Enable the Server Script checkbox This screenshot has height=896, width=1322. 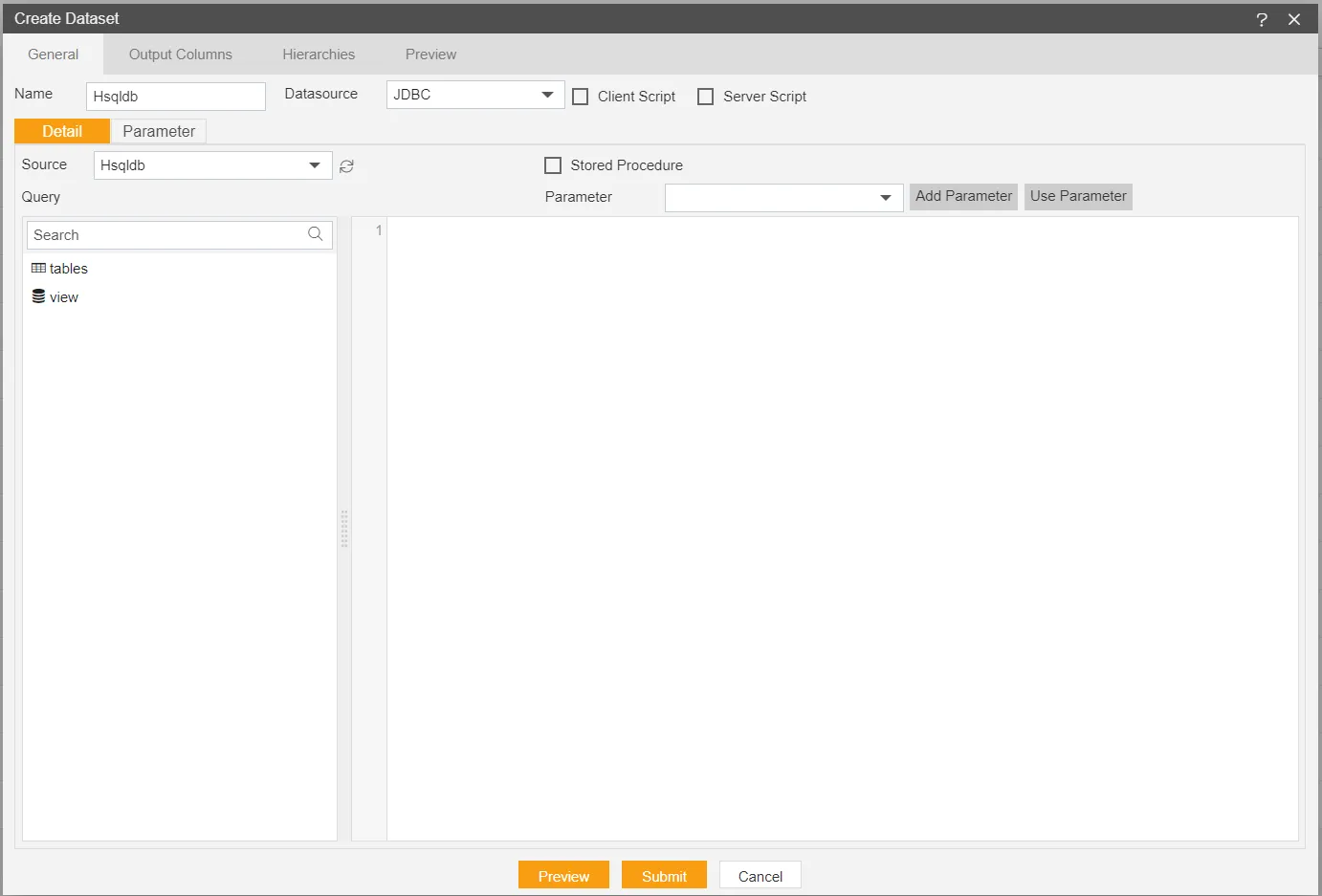pos(706,97)
